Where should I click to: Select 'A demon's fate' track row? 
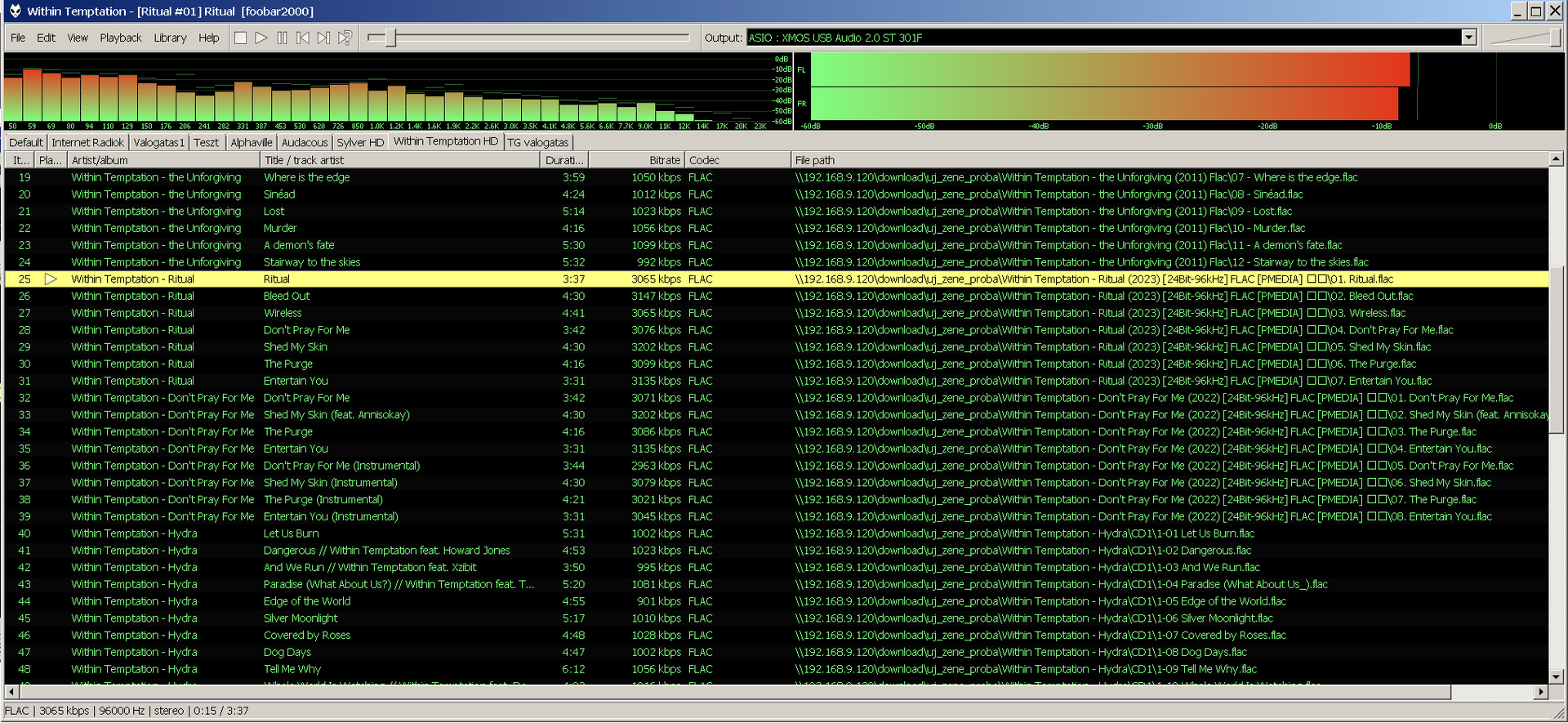777,245
